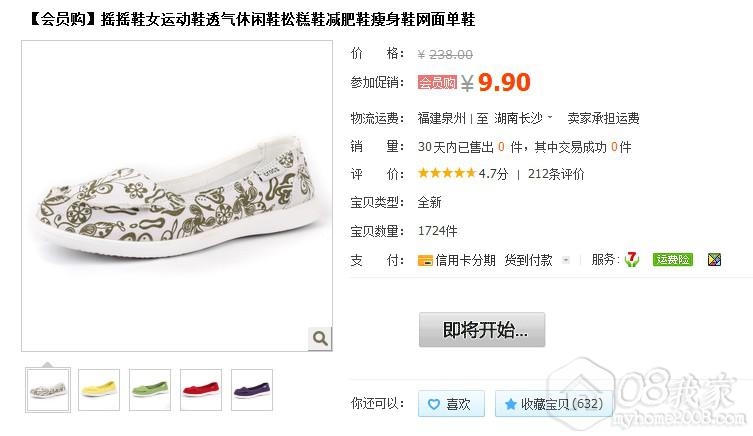This screenshot has width=753, height=436.
Task: Click the heart icon on 喜欢 button
Action: [434, 404]
